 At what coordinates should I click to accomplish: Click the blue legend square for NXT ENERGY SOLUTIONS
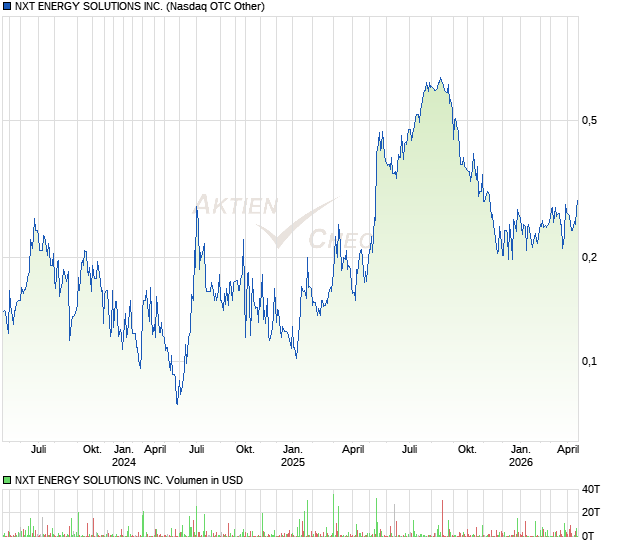click(x=7, y=6)
